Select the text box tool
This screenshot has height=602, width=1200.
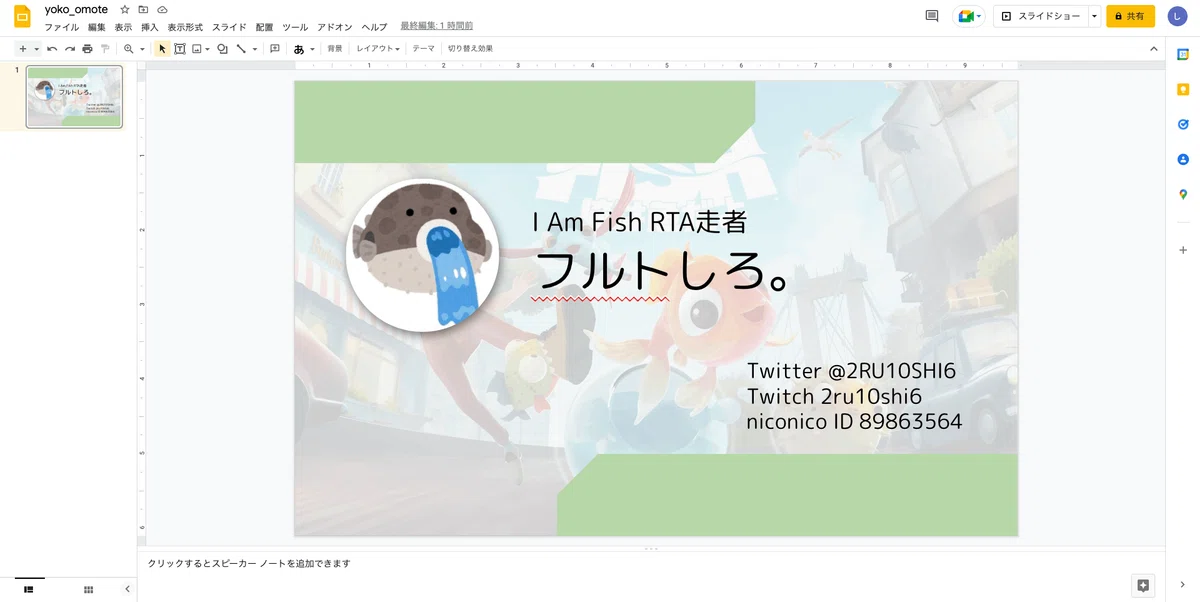(180, 48)
